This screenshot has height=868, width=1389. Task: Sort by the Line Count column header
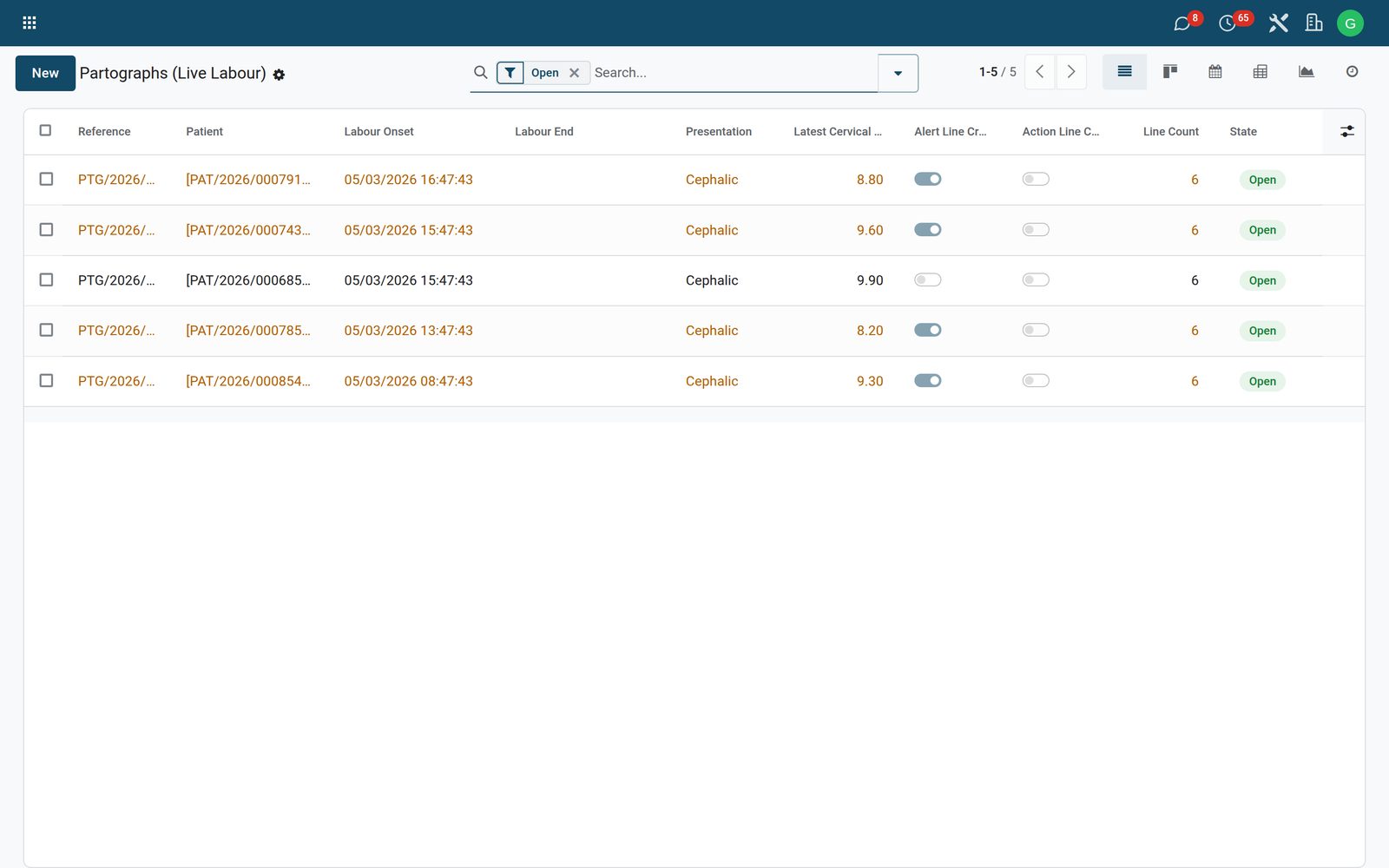click(1170, 132)
